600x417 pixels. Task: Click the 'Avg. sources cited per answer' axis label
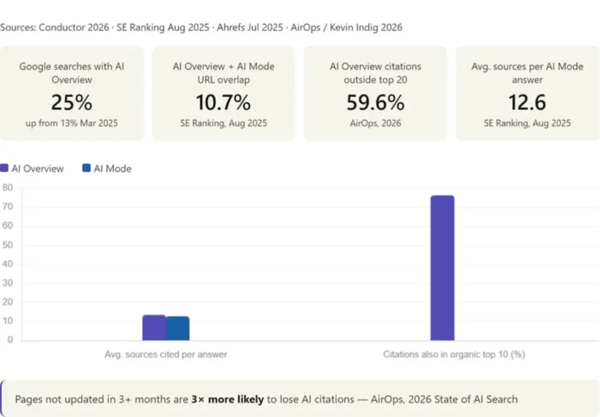pos(166,355)
